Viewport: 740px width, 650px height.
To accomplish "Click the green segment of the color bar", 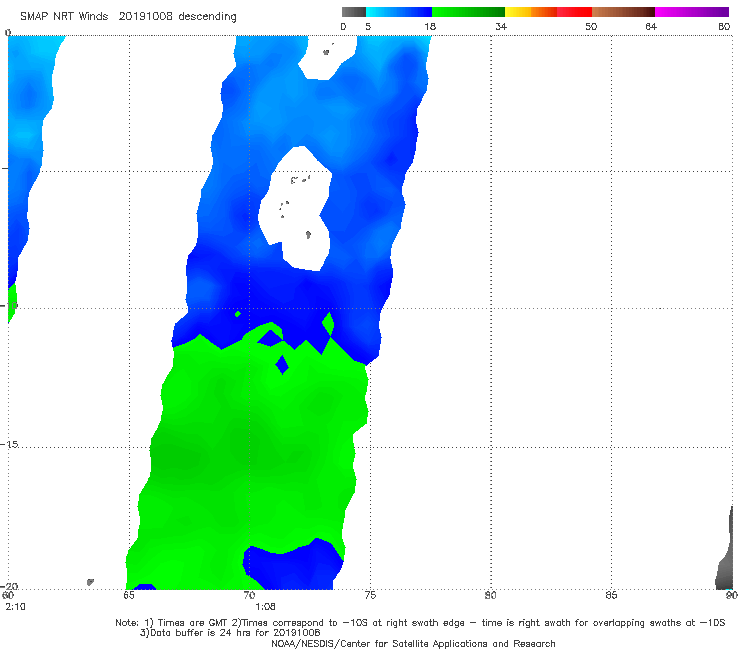I will click(468, 12).
